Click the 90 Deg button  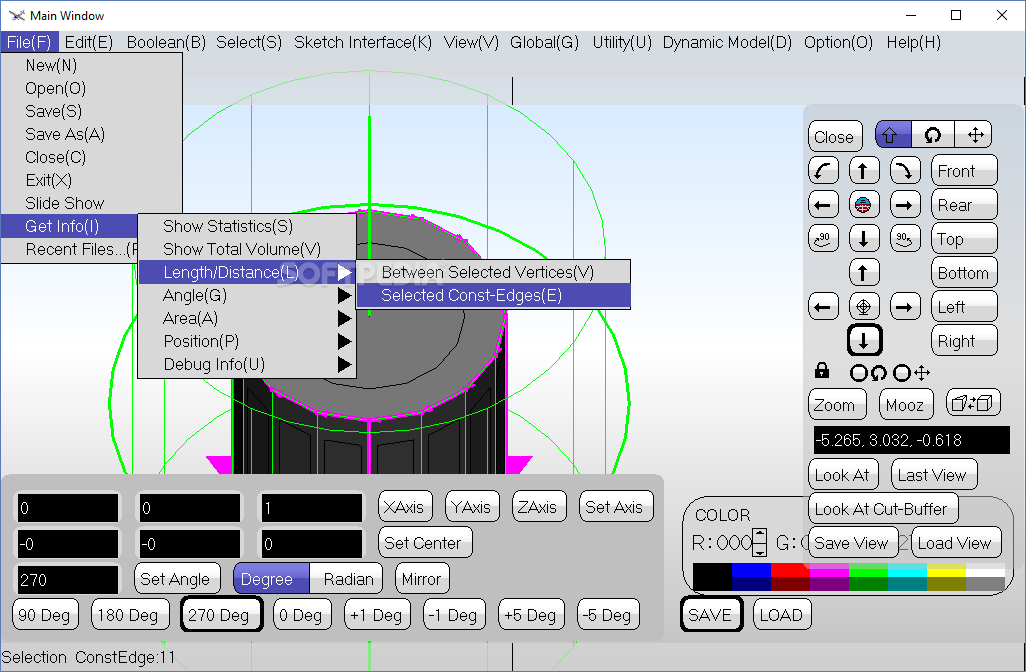(x=44, y=614)
